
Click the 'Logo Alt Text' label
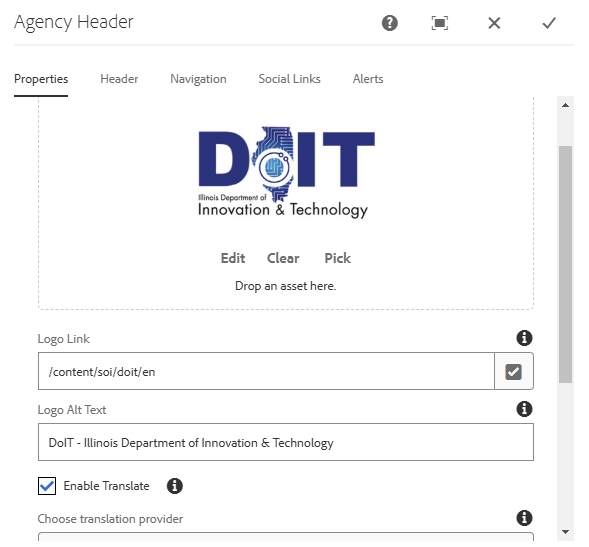tap(72, 409)
